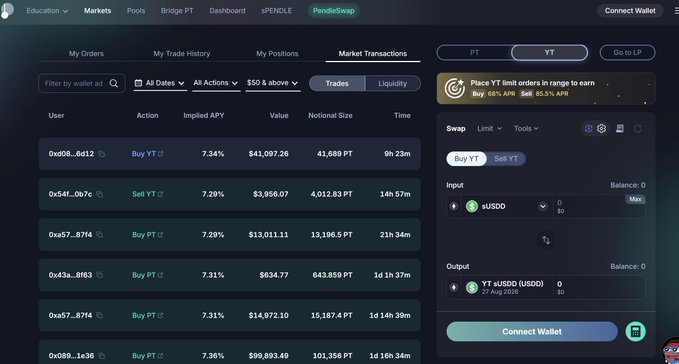This screenshot has height=364, width=679.
Task: Click the Ethereum network icon in Input row
Action: (453, 206)
